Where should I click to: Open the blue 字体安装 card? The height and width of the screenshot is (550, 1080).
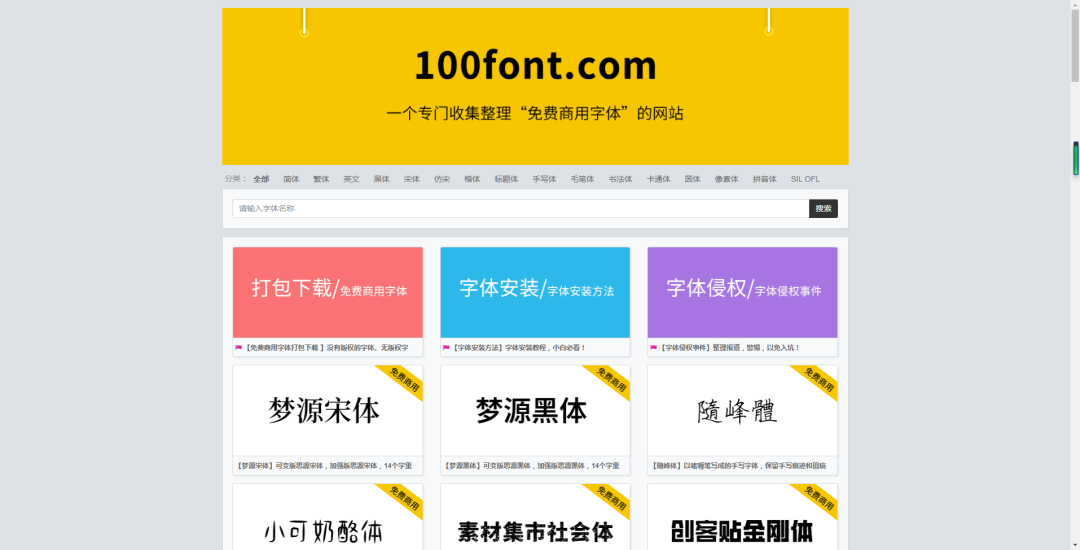pos(535,293)
